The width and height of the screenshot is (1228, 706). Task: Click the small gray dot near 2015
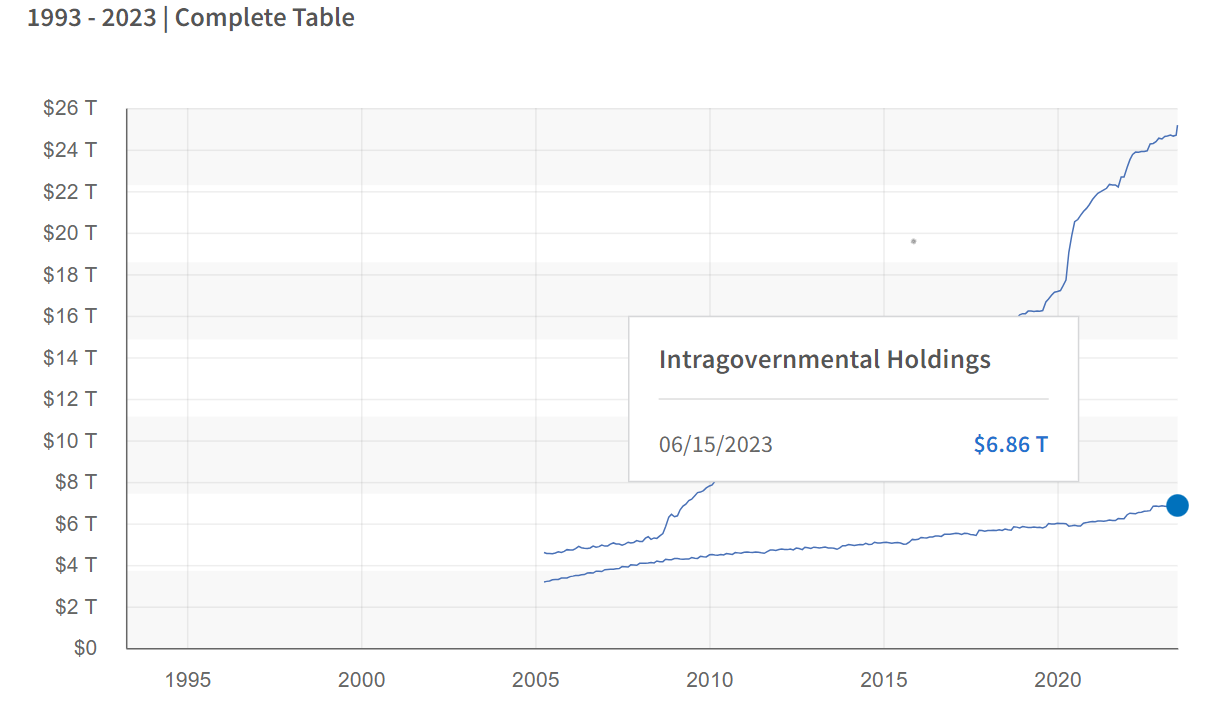(913, 241)
